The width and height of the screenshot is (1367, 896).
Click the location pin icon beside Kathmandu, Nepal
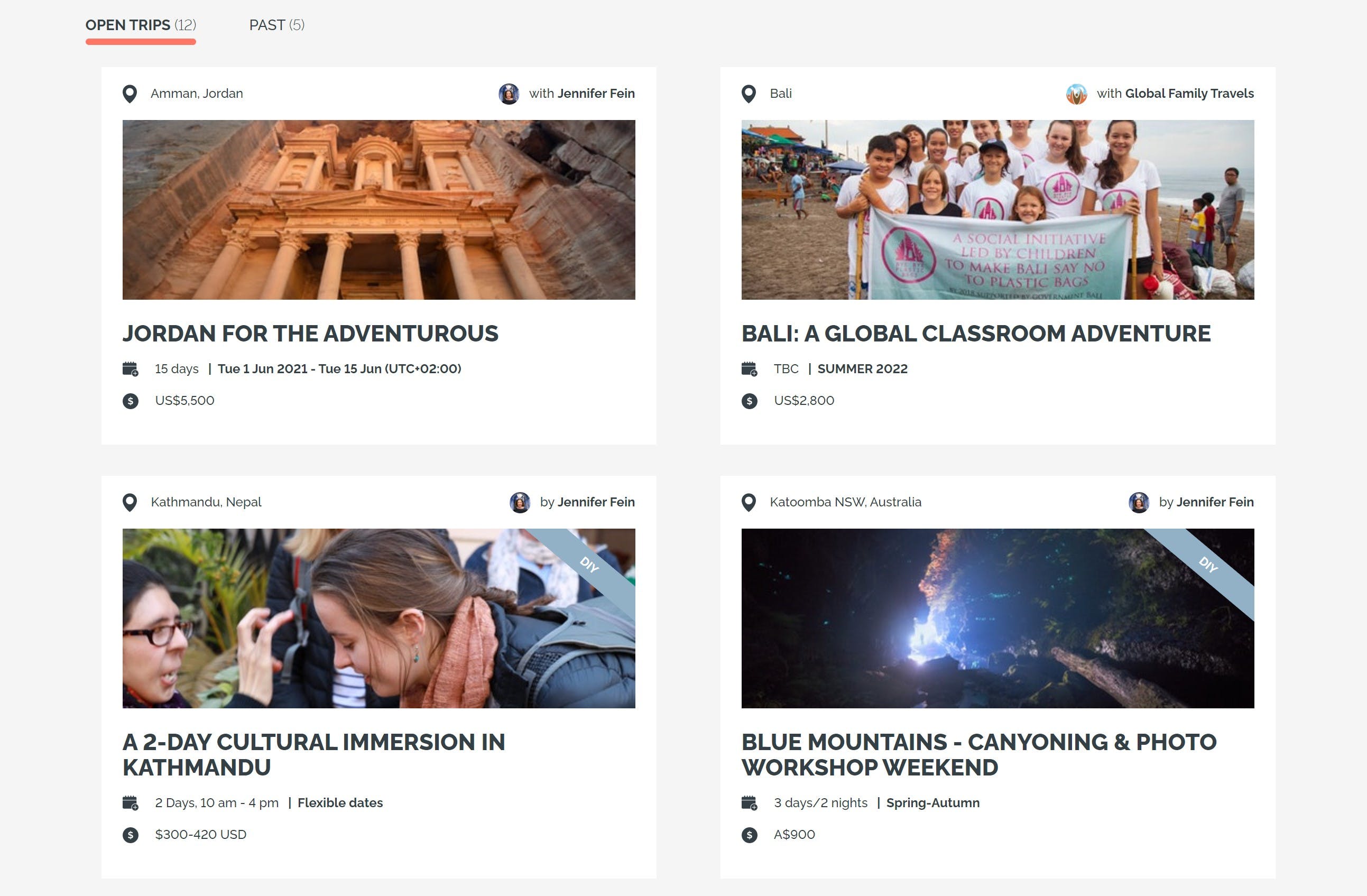[130, 503]
